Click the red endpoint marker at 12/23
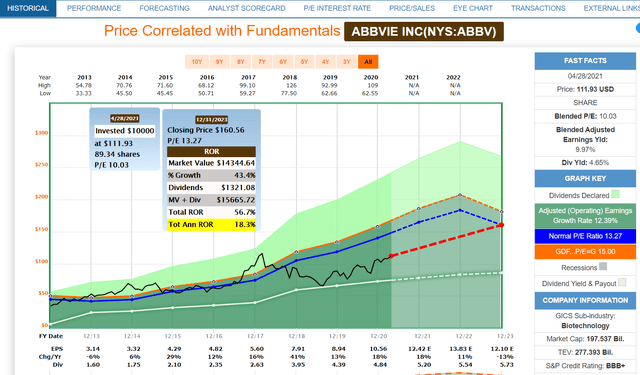Image resolution: width=640 pixels, height=375 pixels. (x=501, y=225)
